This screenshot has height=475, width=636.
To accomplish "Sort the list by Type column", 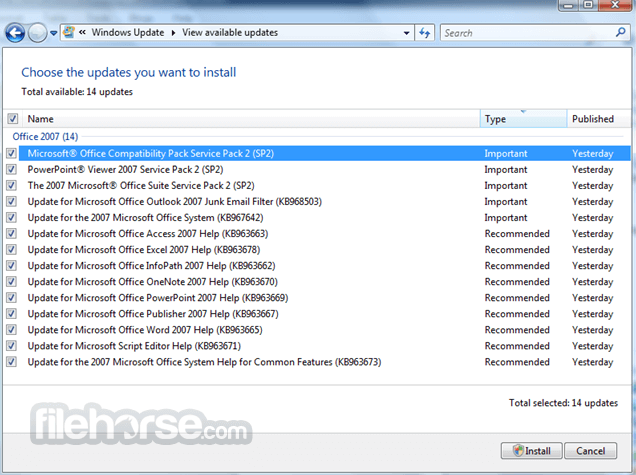I will click(495, 119).
